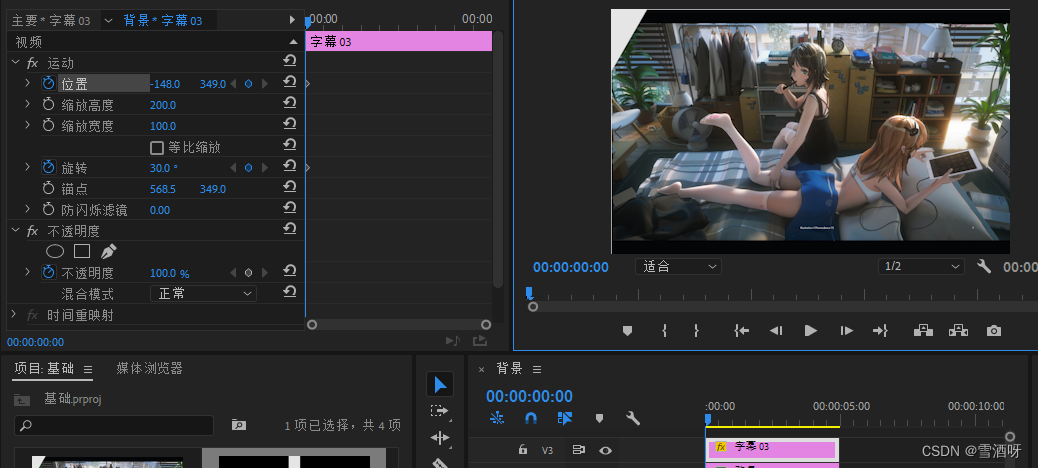This screenshot has height=468, width=1038.
Task: Expand the 时间重映射 effect group
Action: point(14,315)
